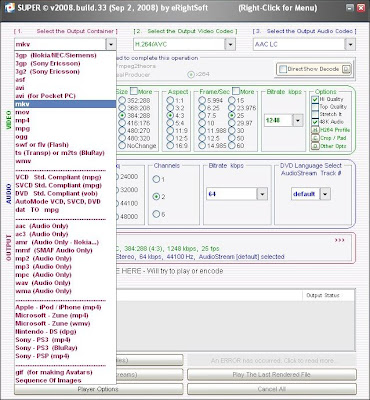
Task: Open the Output Audio Codec dropdown
Action: [350, 44]
